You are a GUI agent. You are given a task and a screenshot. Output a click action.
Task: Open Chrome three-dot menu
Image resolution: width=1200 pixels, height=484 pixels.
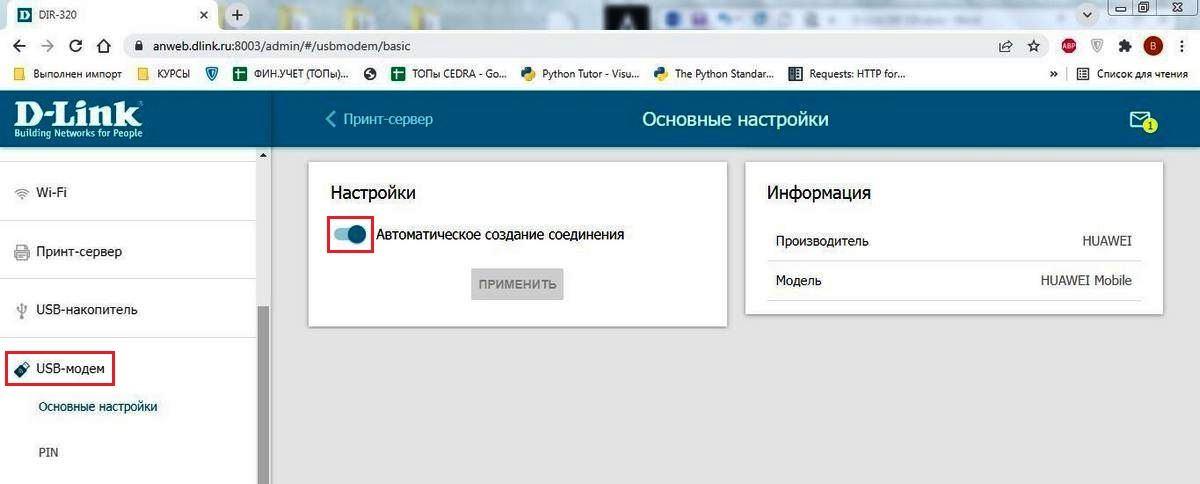pyautogui.click(x=1181, y=46)
